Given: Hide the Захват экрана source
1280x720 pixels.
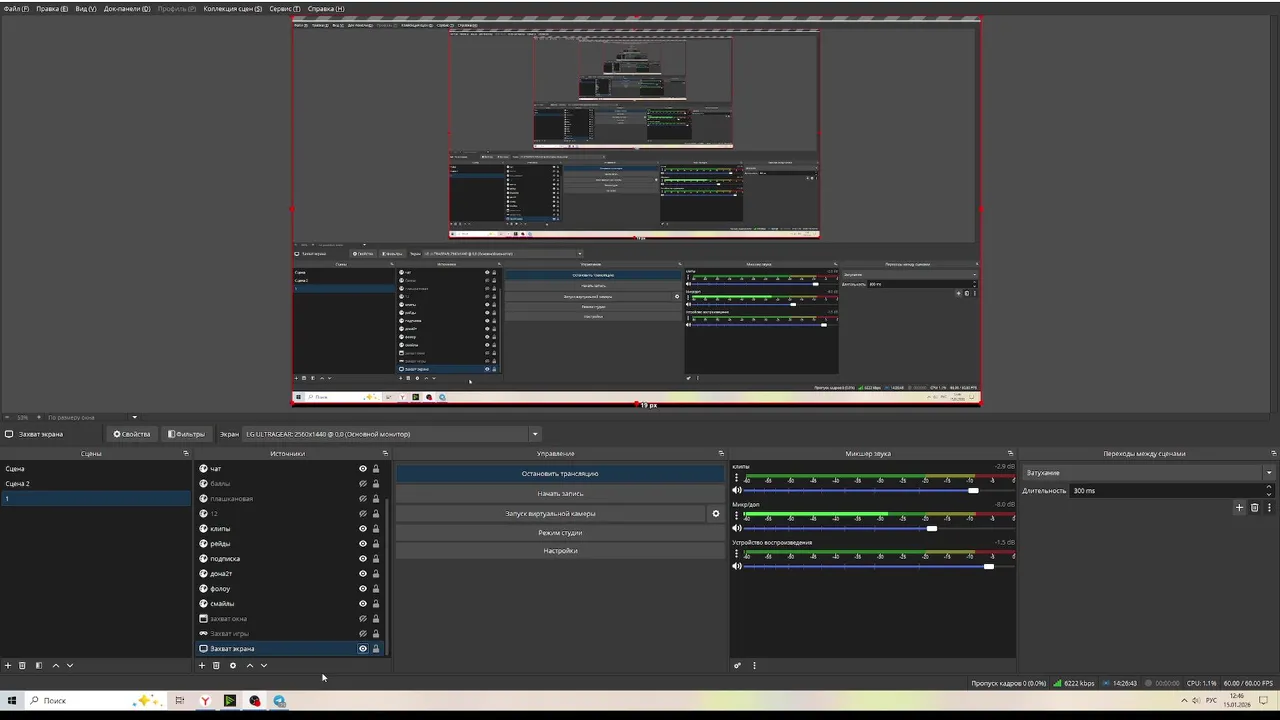Looking at the screenshot, I should point(363,648).
